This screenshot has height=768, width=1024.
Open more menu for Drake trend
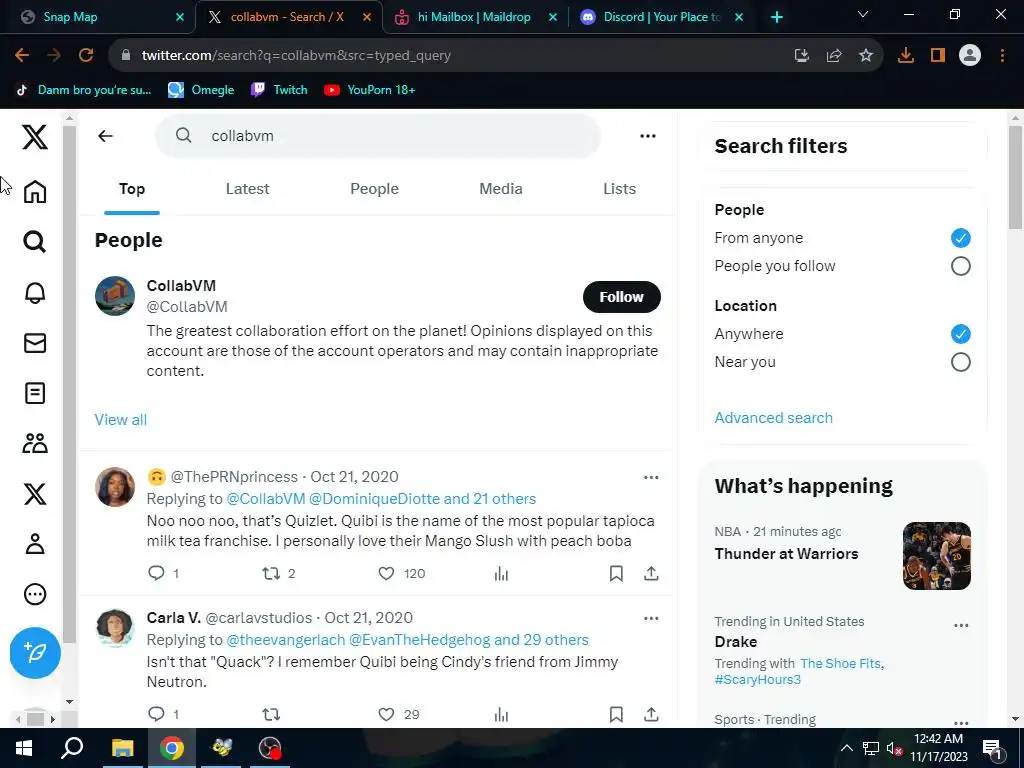pos(961,626)
